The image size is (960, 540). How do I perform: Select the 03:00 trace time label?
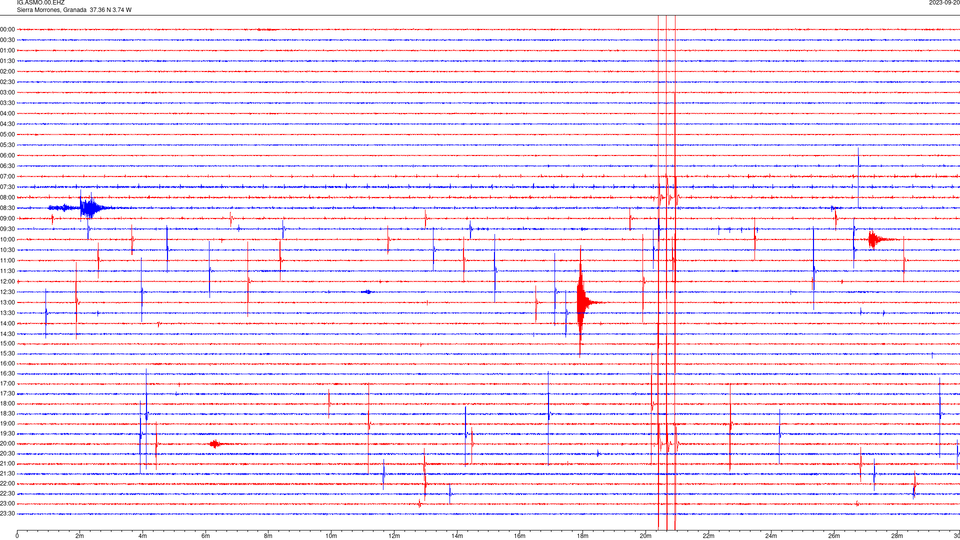(x=7, y=92)
